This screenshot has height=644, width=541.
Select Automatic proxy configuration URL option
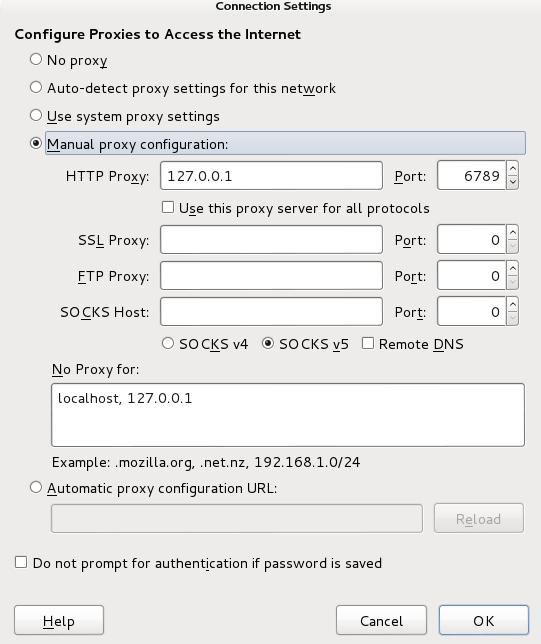click(x=36, y=487)
